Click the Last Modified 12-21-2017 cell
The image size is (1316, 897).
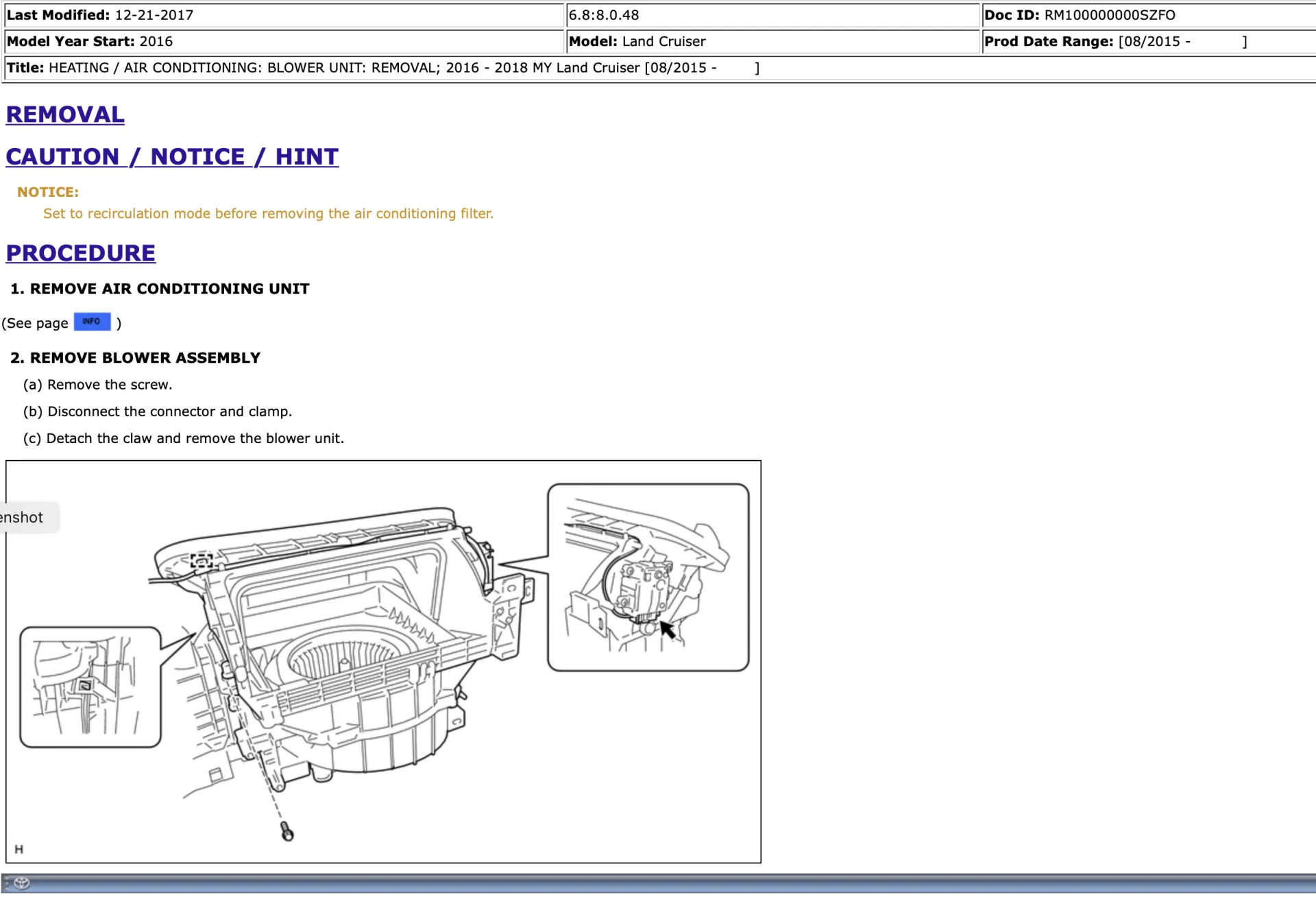click(x=284, y=15)
